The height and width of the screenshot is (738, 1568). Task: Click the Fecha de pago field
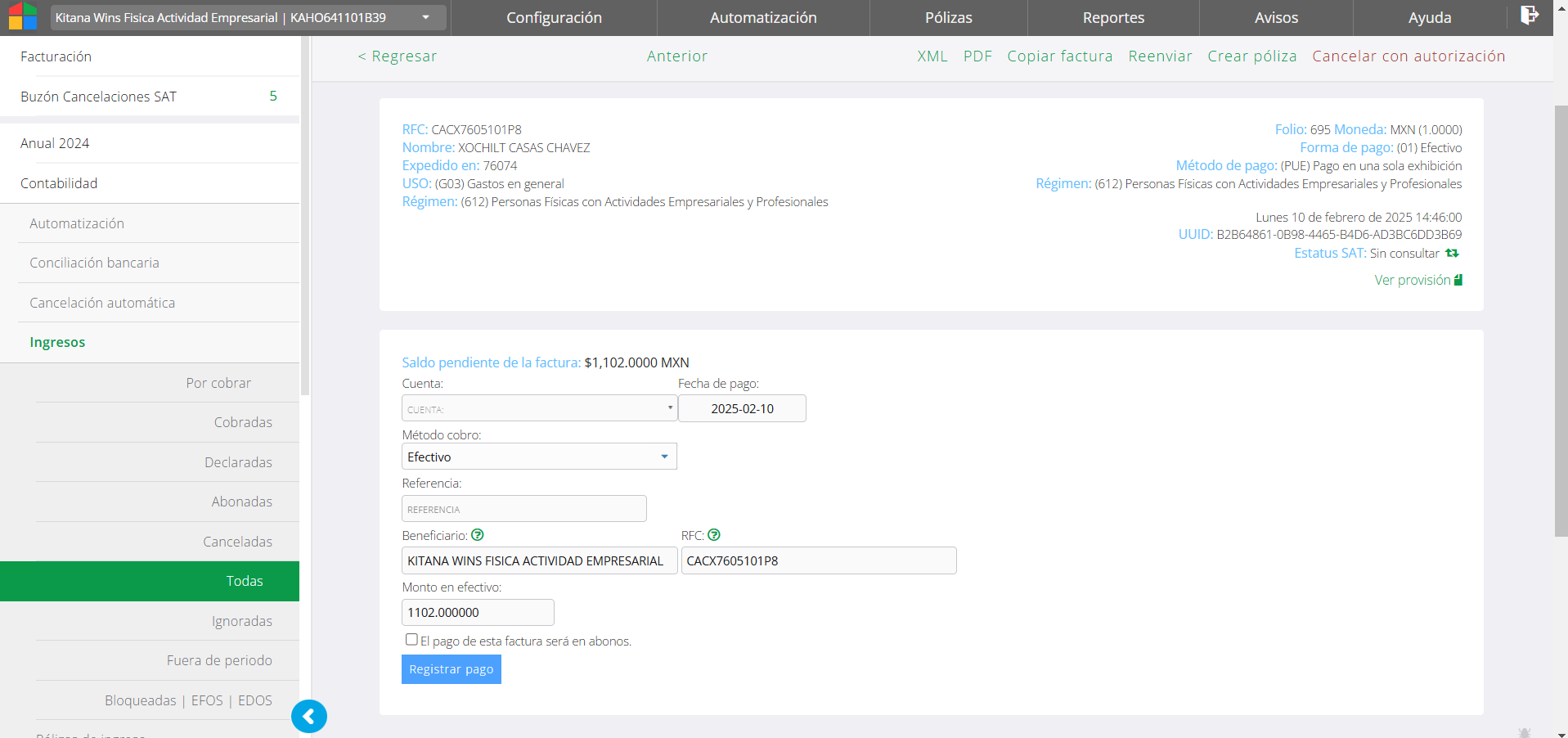[742, 408]
